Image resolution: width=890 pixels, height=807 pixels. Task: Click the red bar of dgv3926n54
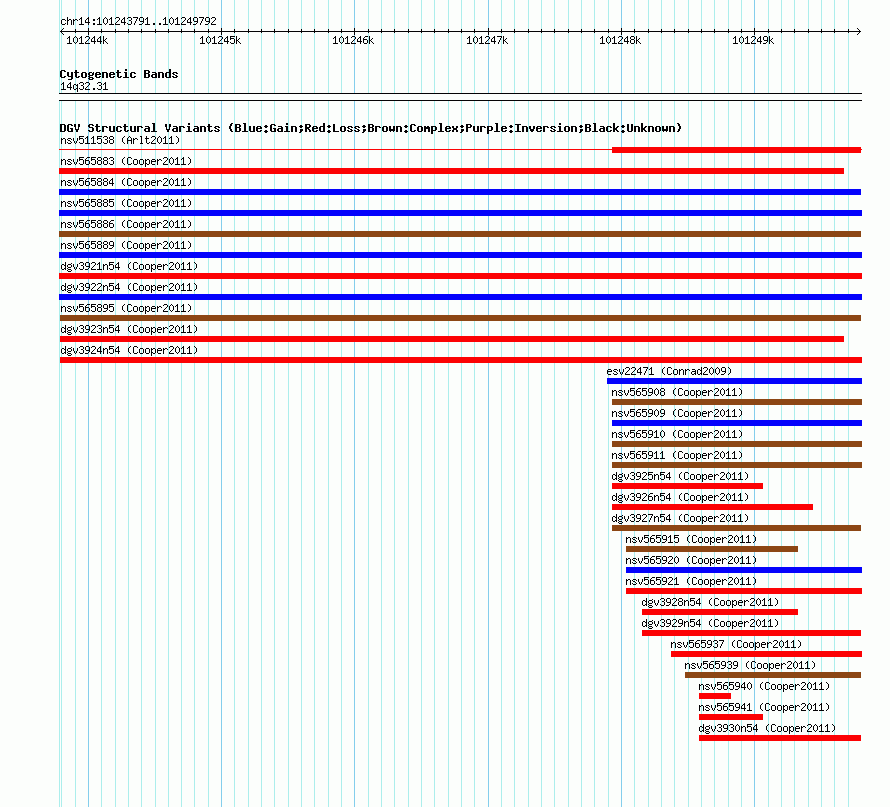712,507
